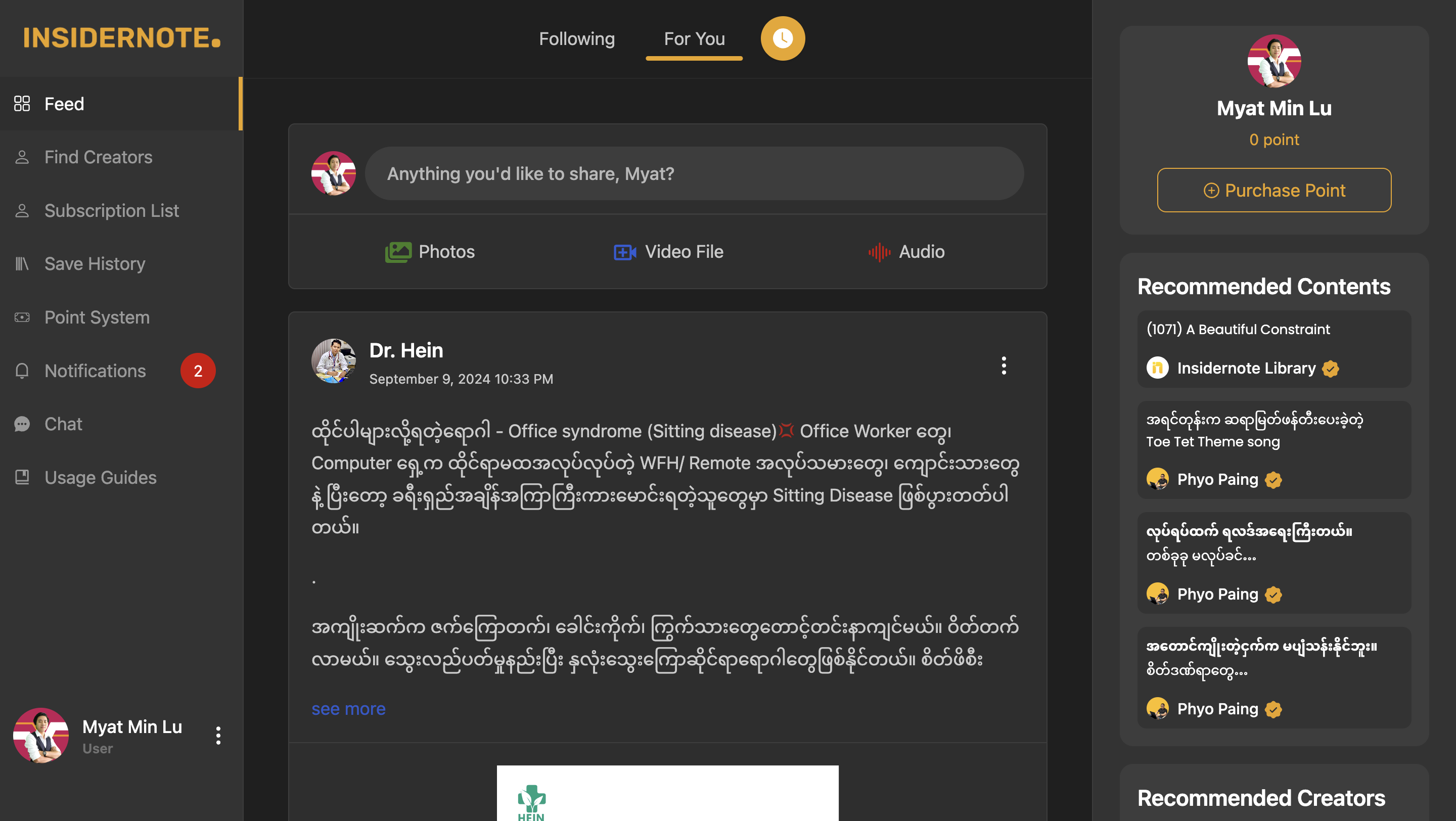The image size is (1456, 821).
Task: Click the share-something text field
Action: [x=694, y=173]
